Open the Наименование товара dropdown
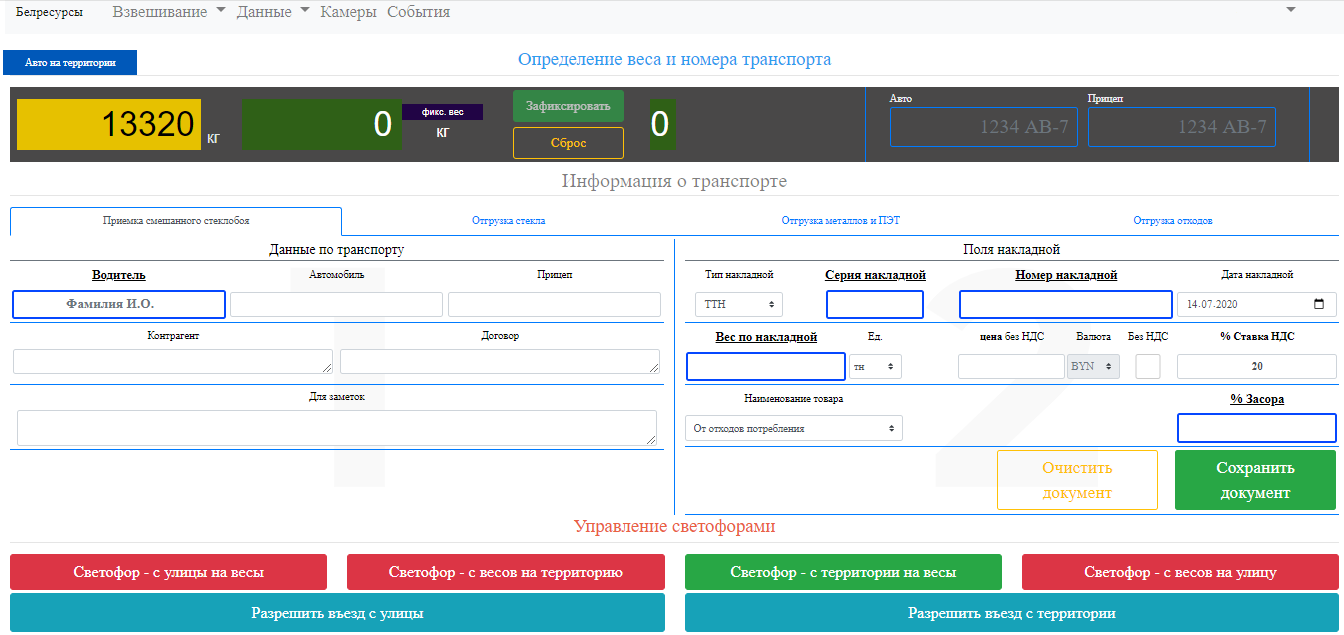The image size is (1344, 635). 793,429
